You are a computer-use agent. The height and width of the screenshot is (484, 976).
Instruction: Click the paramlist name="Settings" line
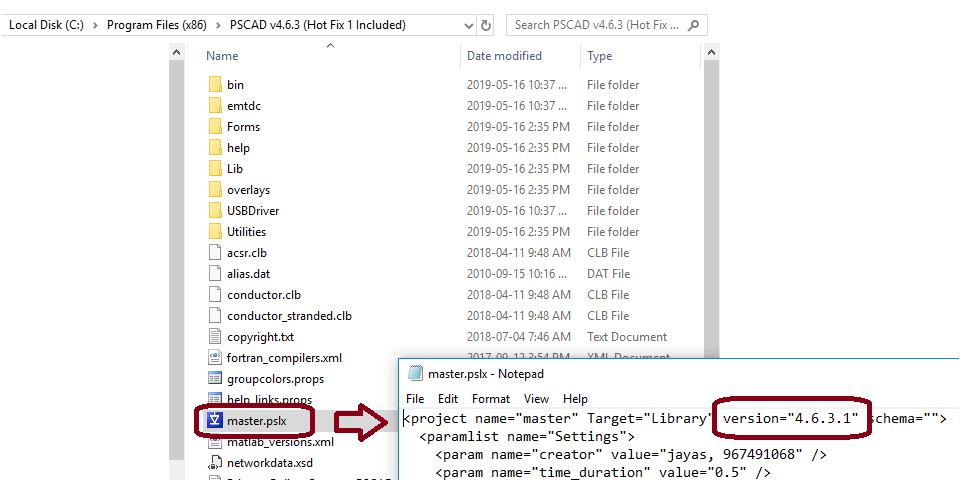pos(527,436)
